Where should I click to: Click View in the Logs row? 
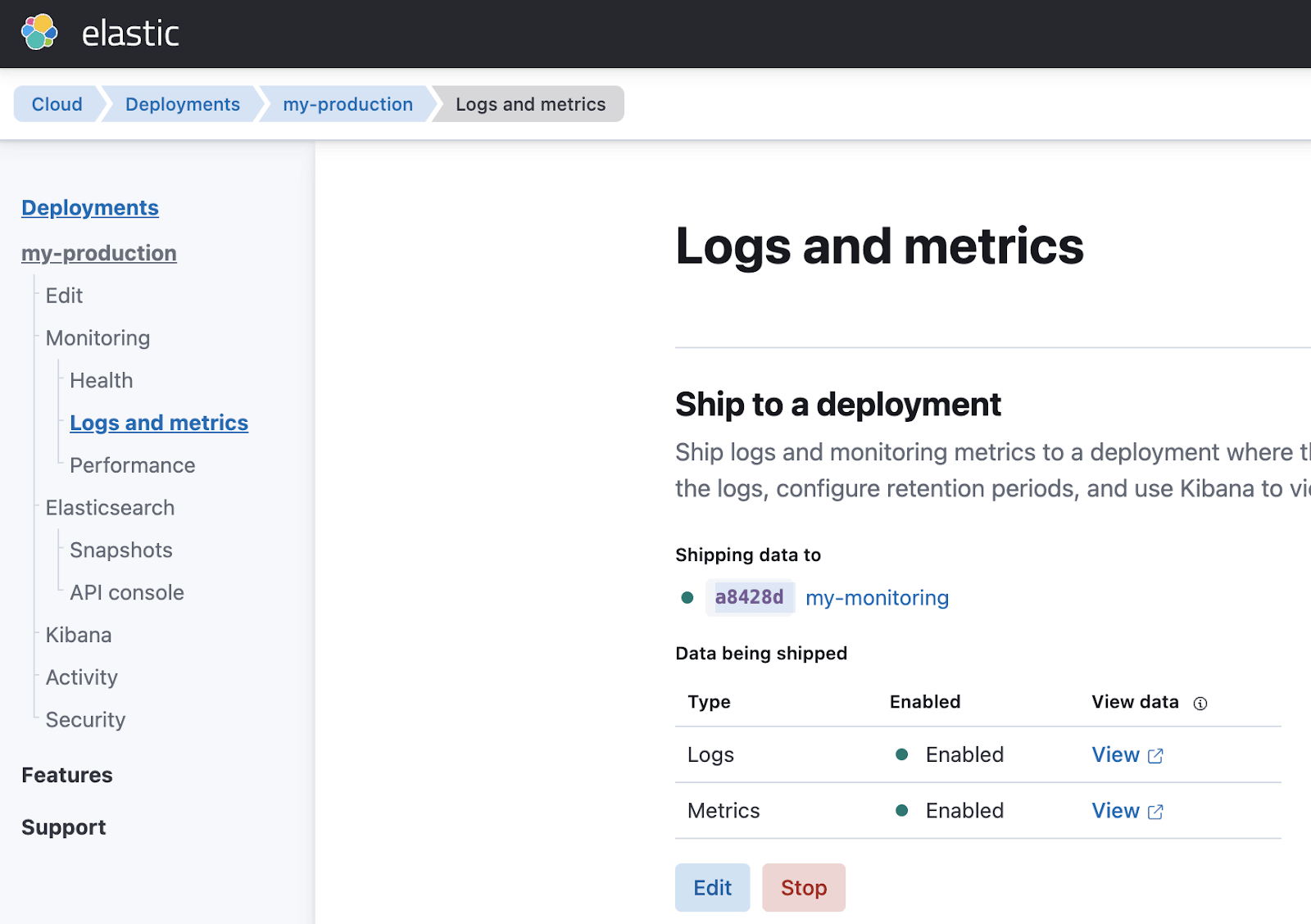tap(1115, 754)
